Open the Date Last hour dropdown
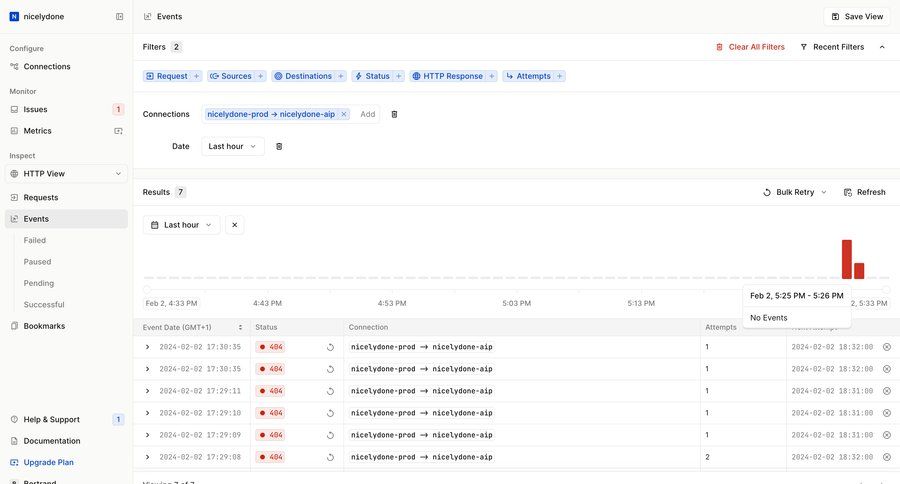This screenshot has height=484, width=900. click(232, 146)
